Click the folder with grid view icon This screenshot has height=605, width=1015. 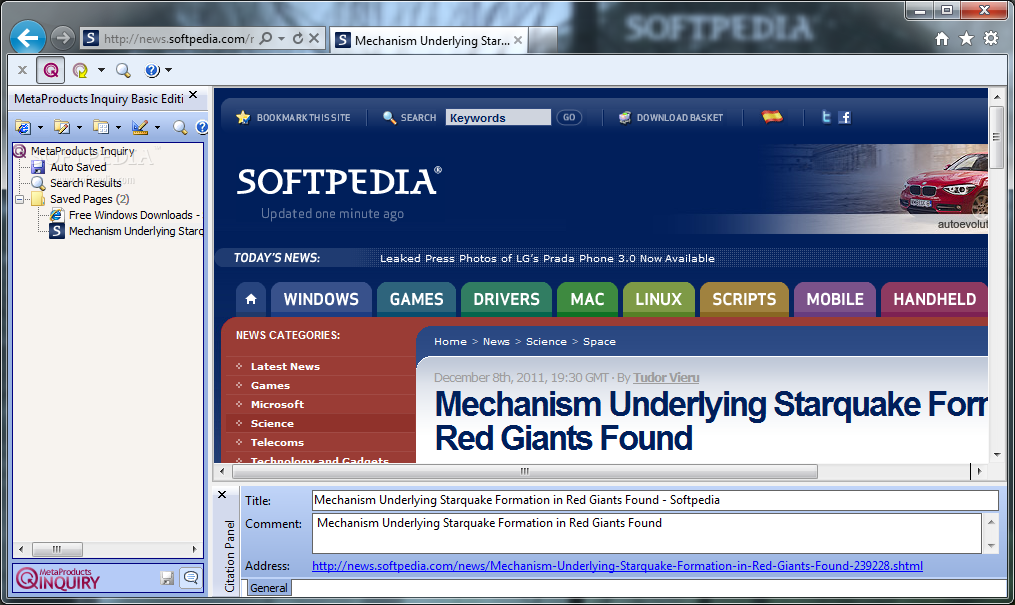[101, 127]
